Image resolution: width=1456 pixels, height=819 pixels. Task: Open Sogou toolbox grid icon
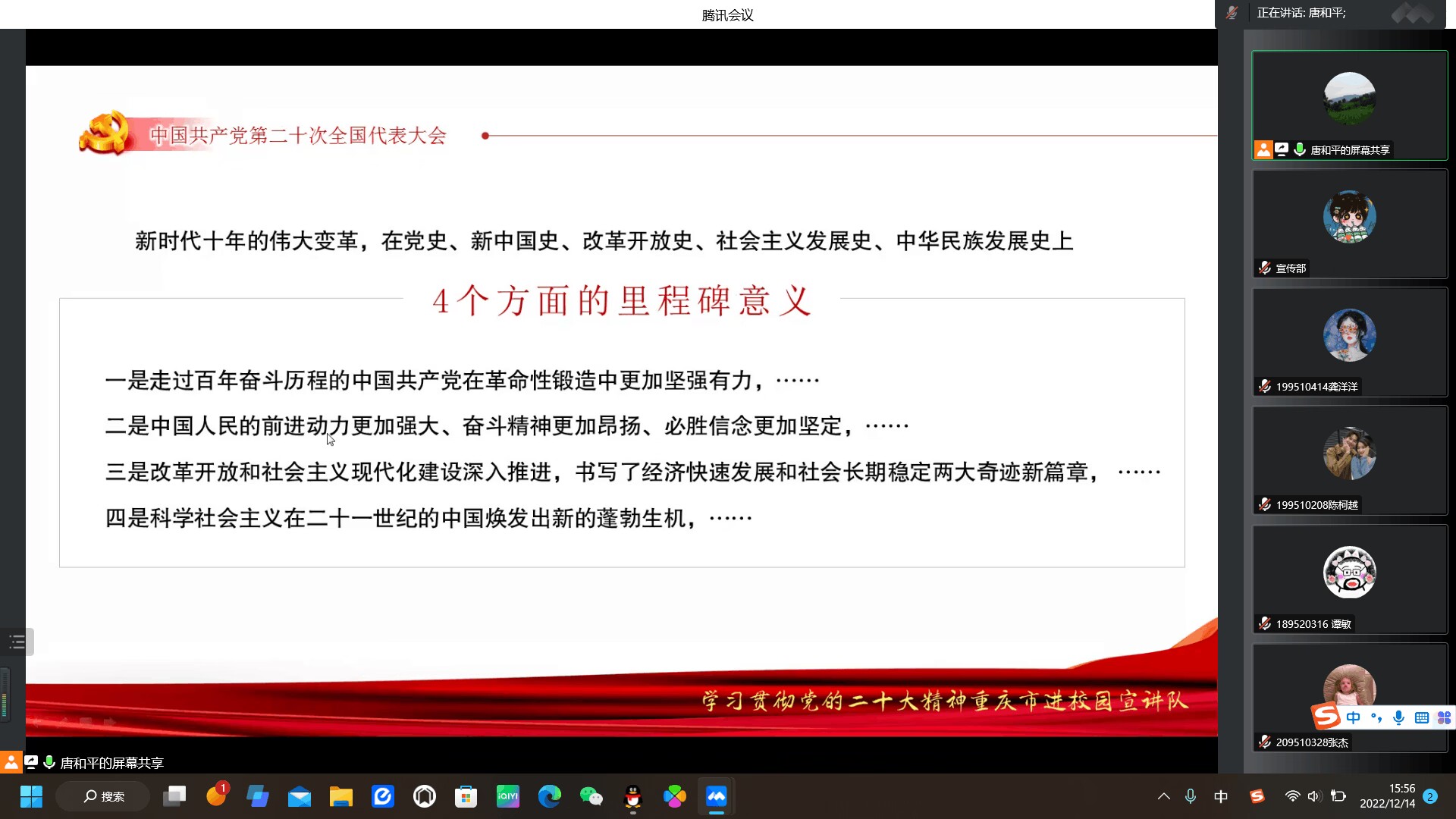[x=1444, y=717]
